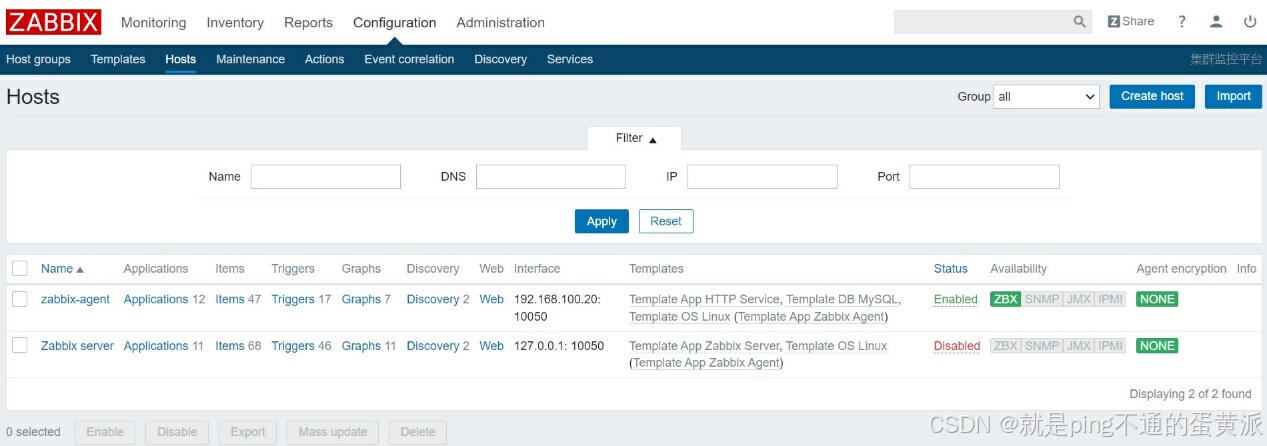Open the Monitoring menu
1267x446 pixels.
[x=153, y=22]
